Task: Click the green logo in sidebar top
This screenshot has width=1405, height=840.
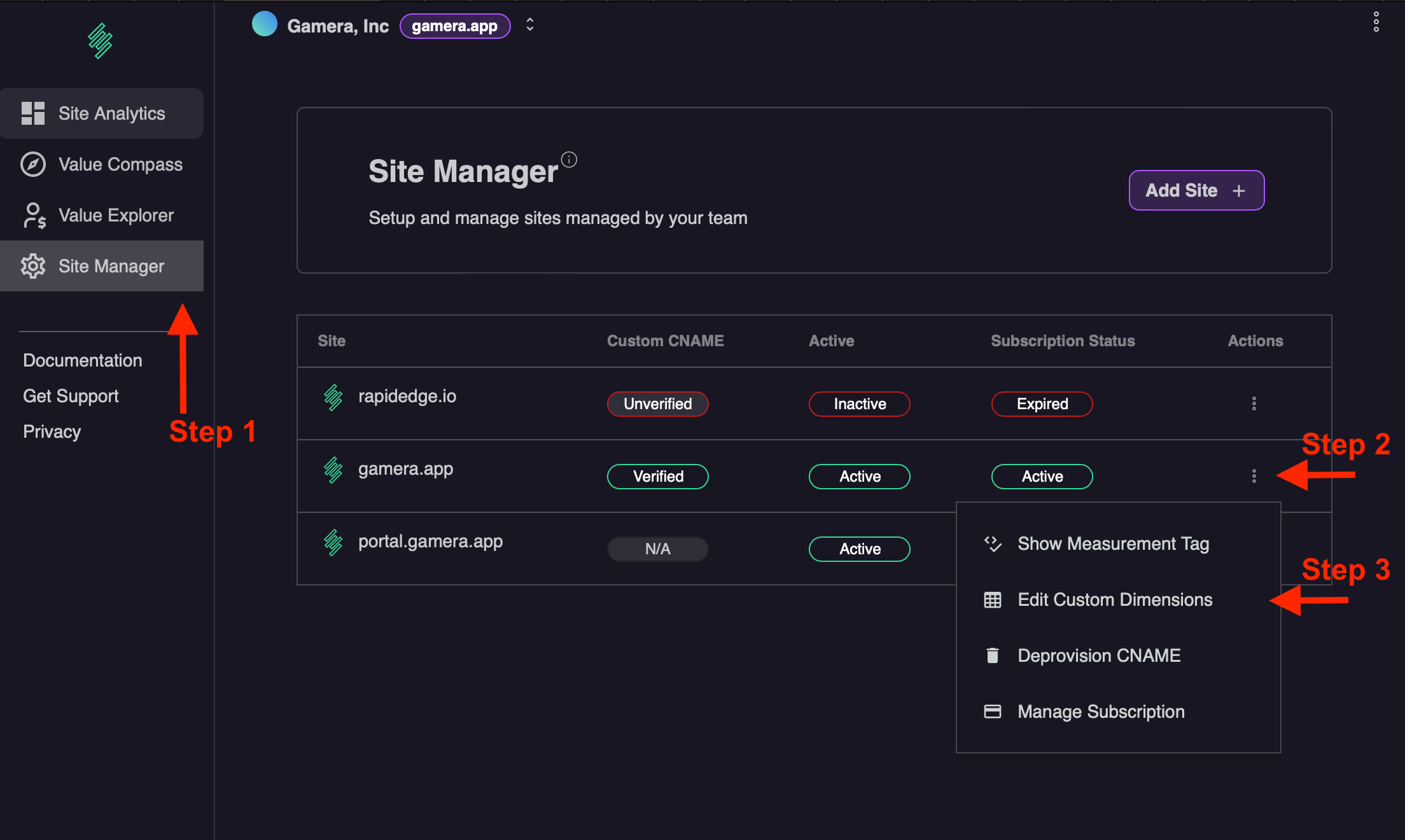Action: click(101, 41)
